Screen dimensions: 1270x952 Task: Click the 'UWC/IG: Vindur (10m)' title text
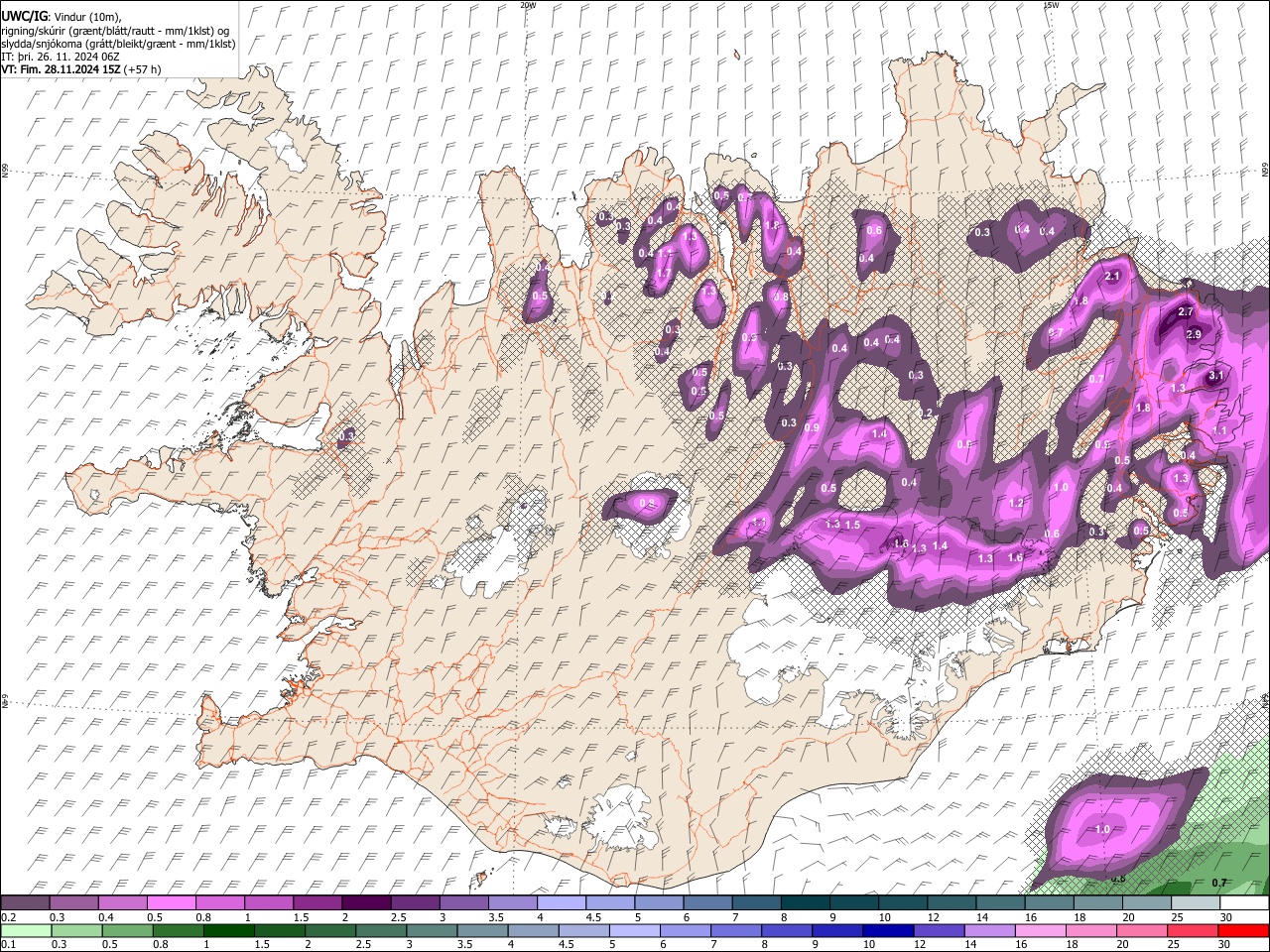click(x=62, y=17)
